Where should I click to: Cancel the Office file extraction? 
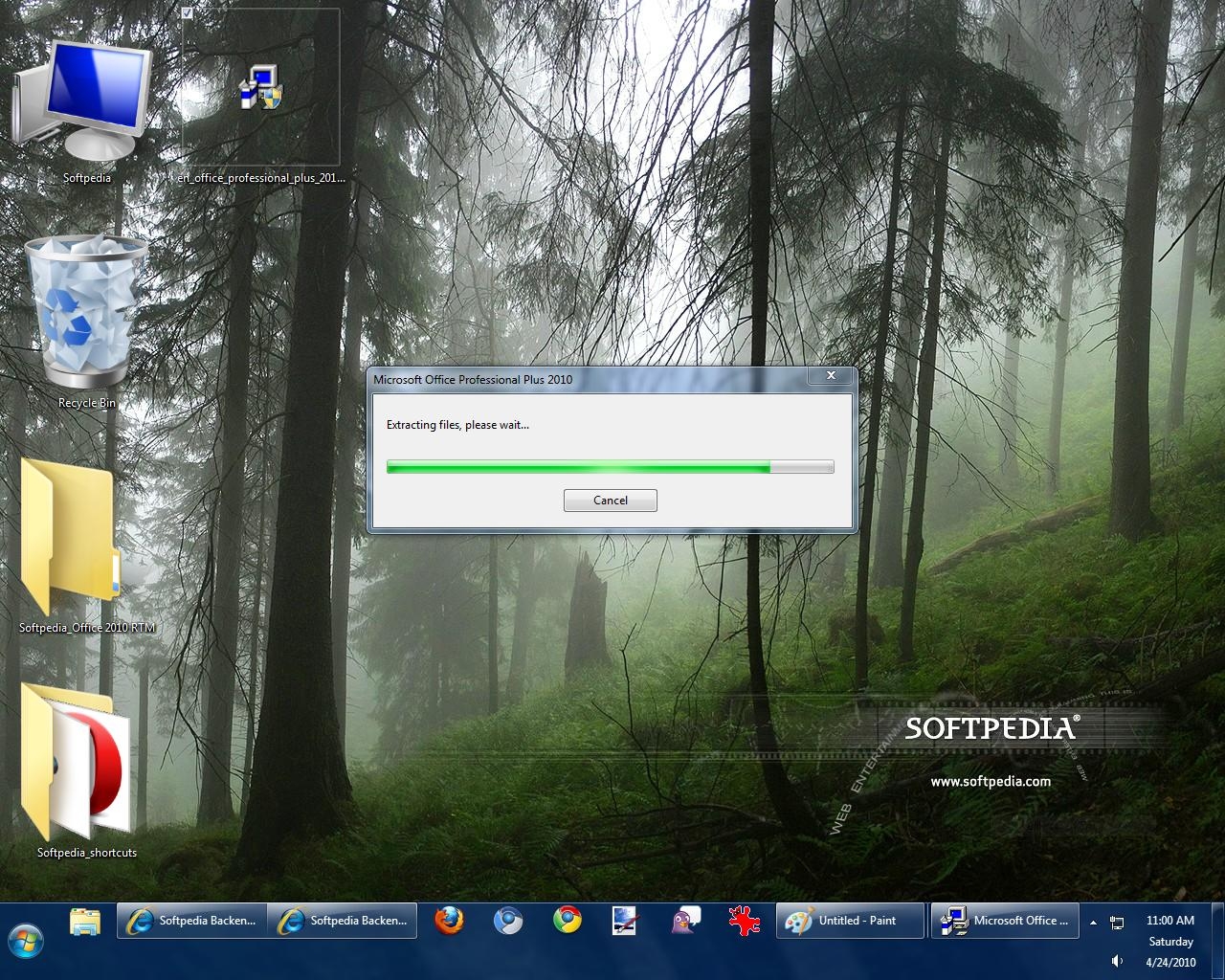pos(610,501)
